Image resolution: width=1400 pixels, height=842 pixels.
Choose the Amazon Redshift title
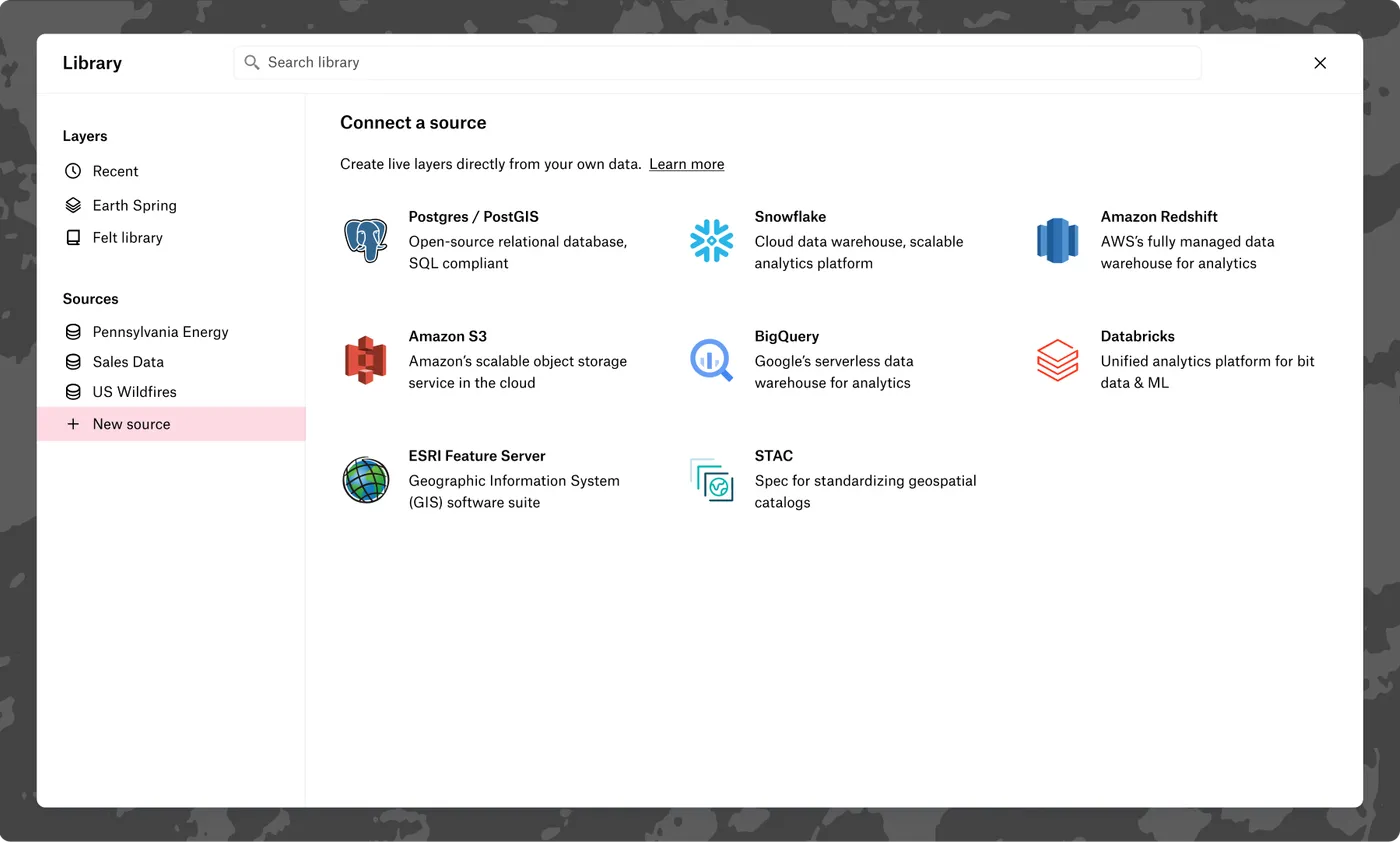(x=1159, y=216)
